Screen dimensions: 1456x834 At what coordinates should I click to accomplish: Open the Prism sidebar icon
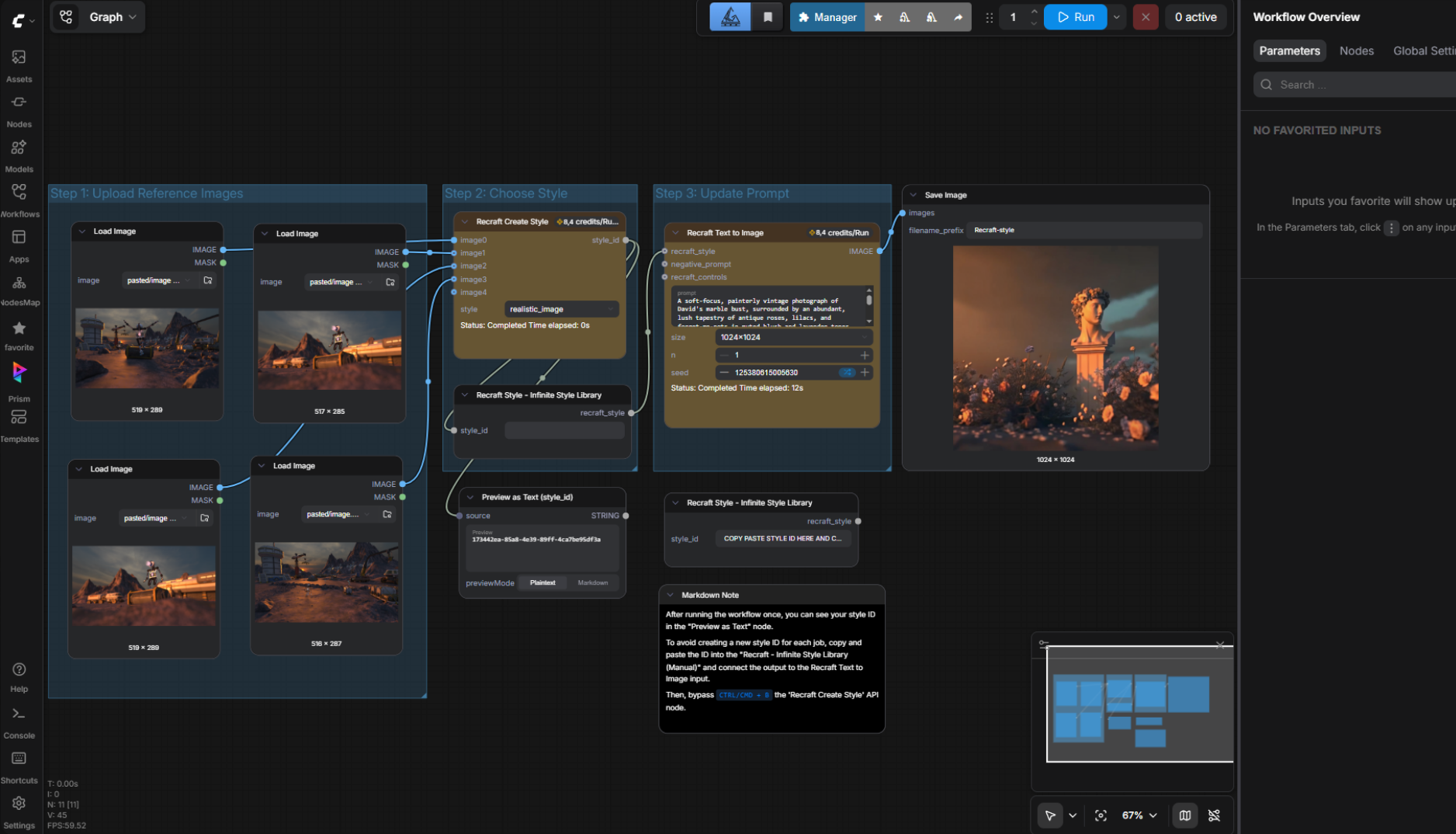click(19, 381)
